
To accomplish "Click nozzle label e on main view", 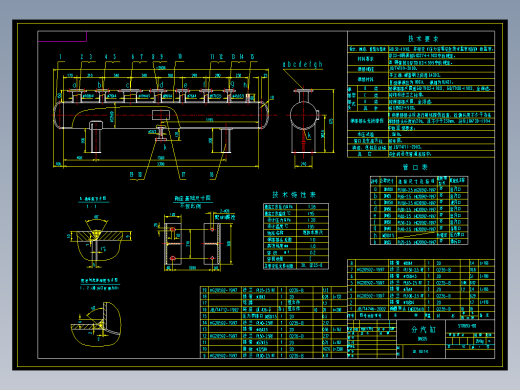I will (185, 85).
